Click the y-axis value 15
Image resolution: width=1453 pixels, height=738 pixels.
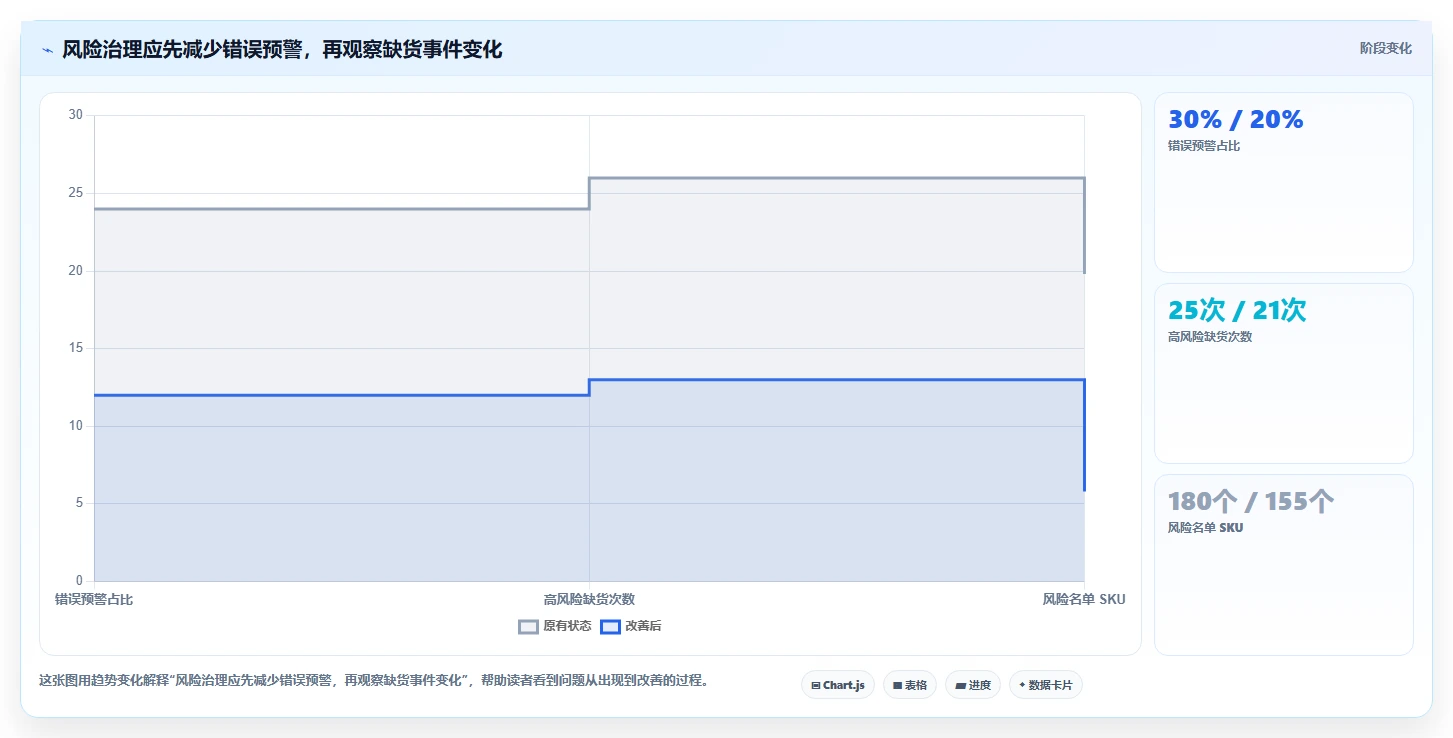click(76, 348)
